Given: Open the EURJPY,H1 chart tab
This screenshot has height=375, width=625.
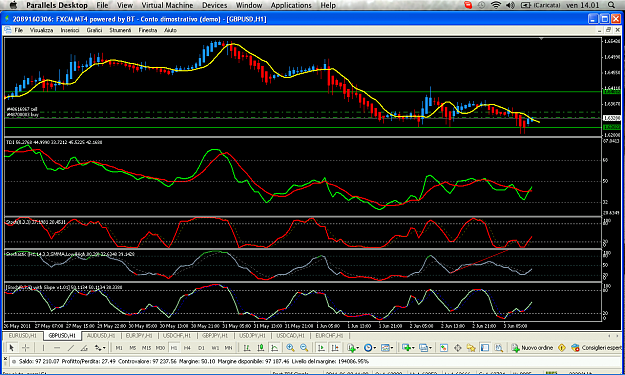Looking at the screenshot, I should (x=139, y=336).
